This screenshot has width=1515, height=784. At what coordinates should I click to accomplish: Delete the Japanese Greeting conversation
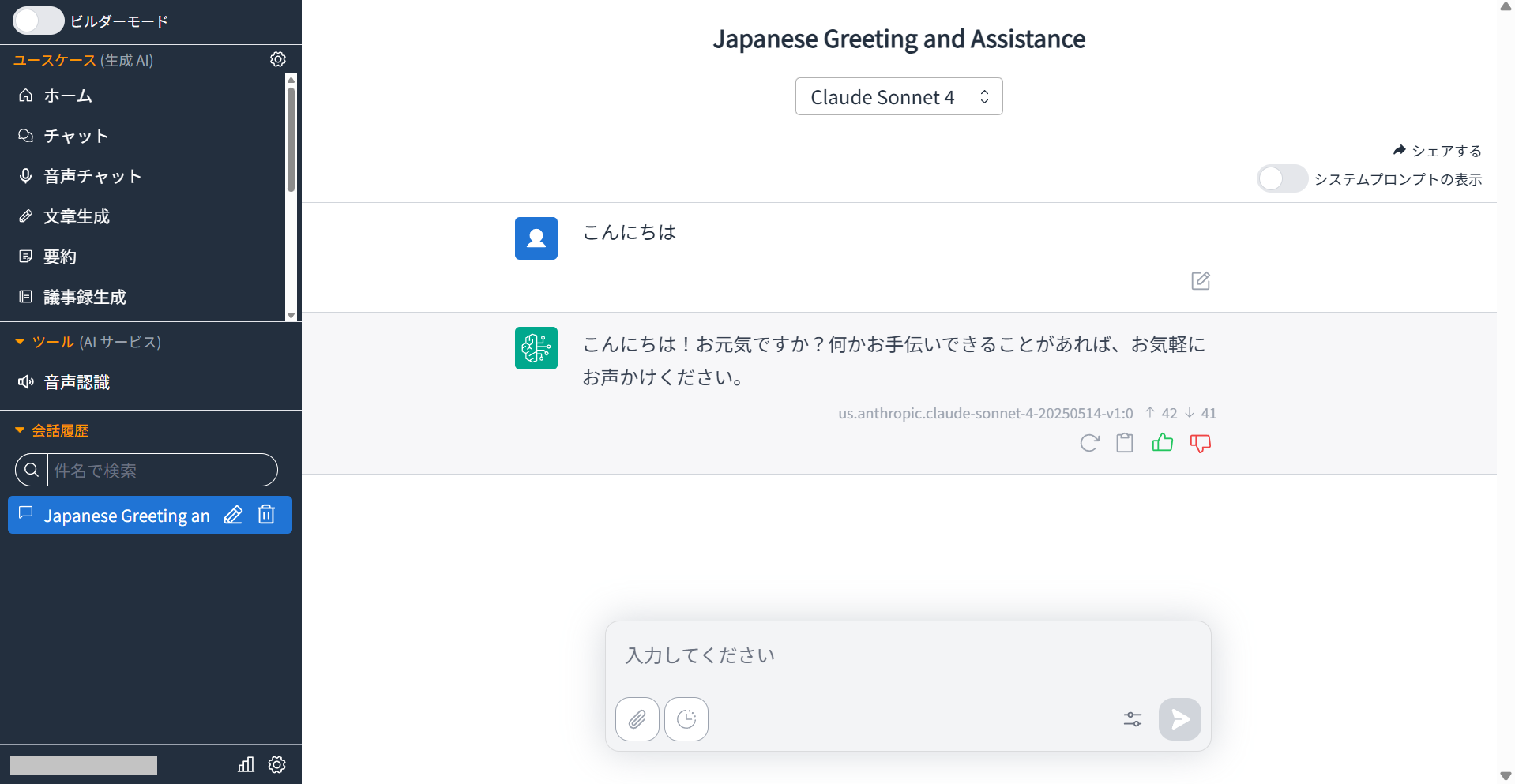pos(267,515)
